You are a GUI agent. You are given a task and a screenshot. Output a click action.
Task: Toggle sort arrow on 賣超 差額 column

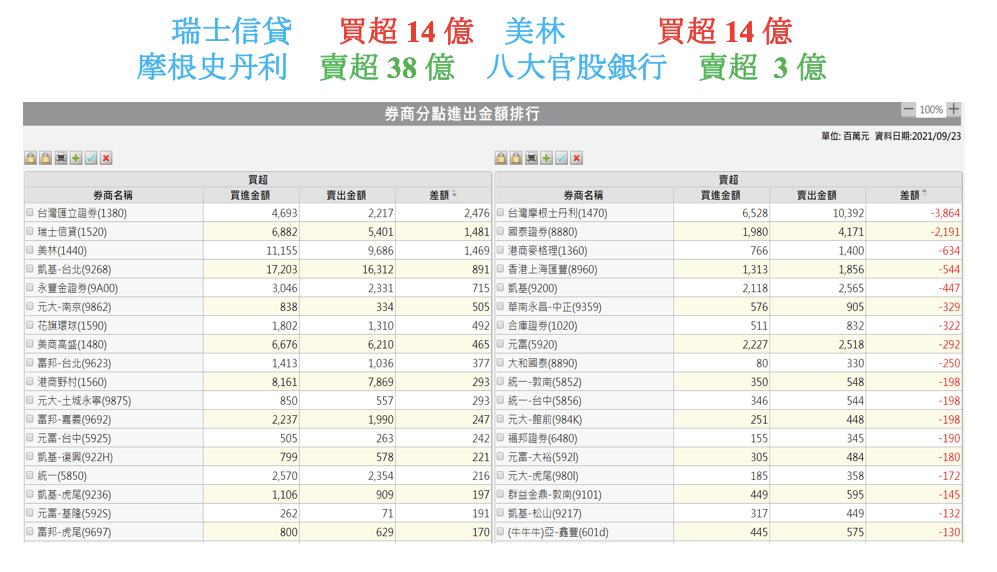925,195
